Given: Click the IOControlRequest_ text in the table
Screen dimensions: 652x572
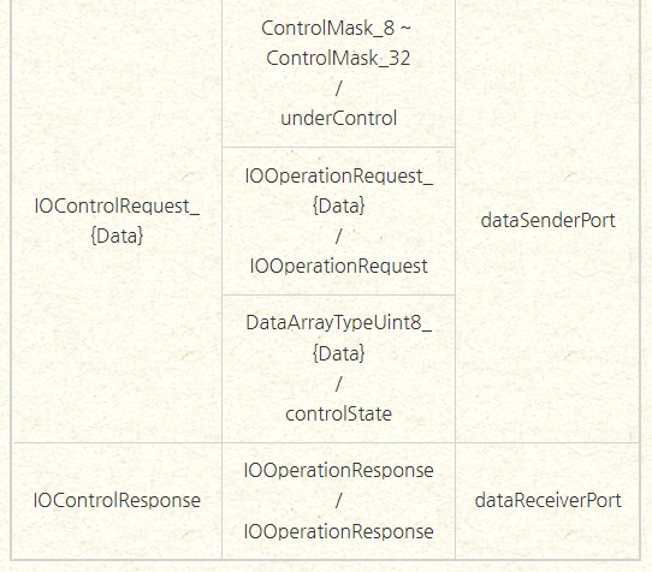Looking at the screenshot, I should (x=117, y=206).
